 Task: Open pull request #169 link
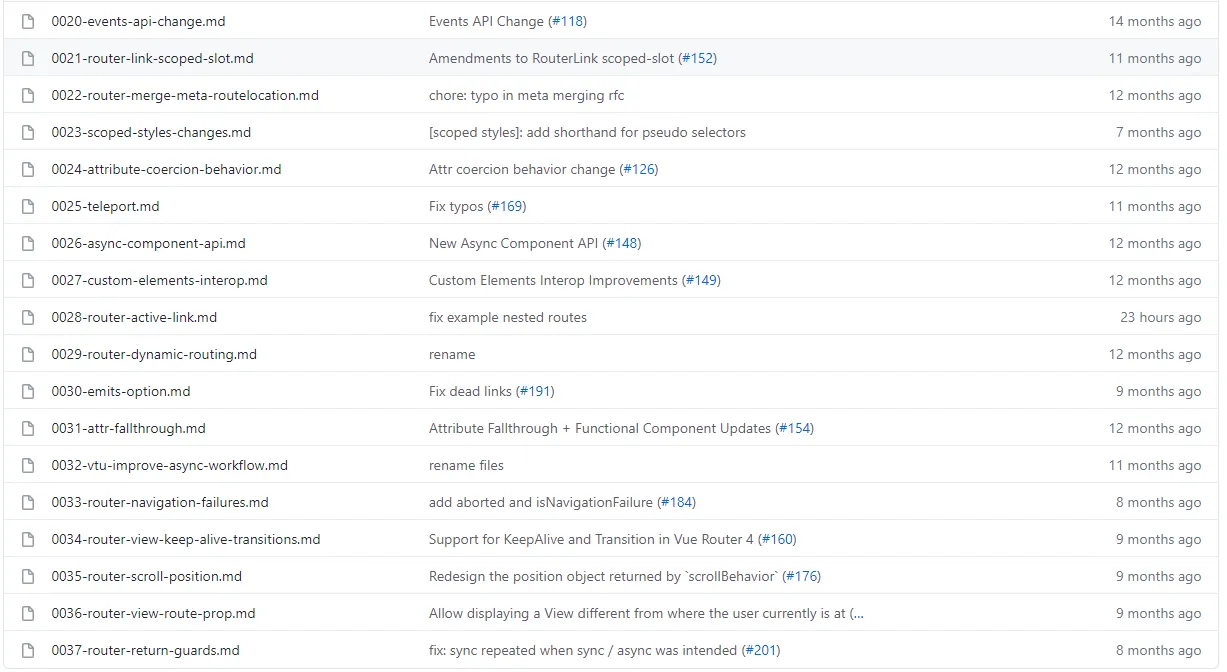507,206
